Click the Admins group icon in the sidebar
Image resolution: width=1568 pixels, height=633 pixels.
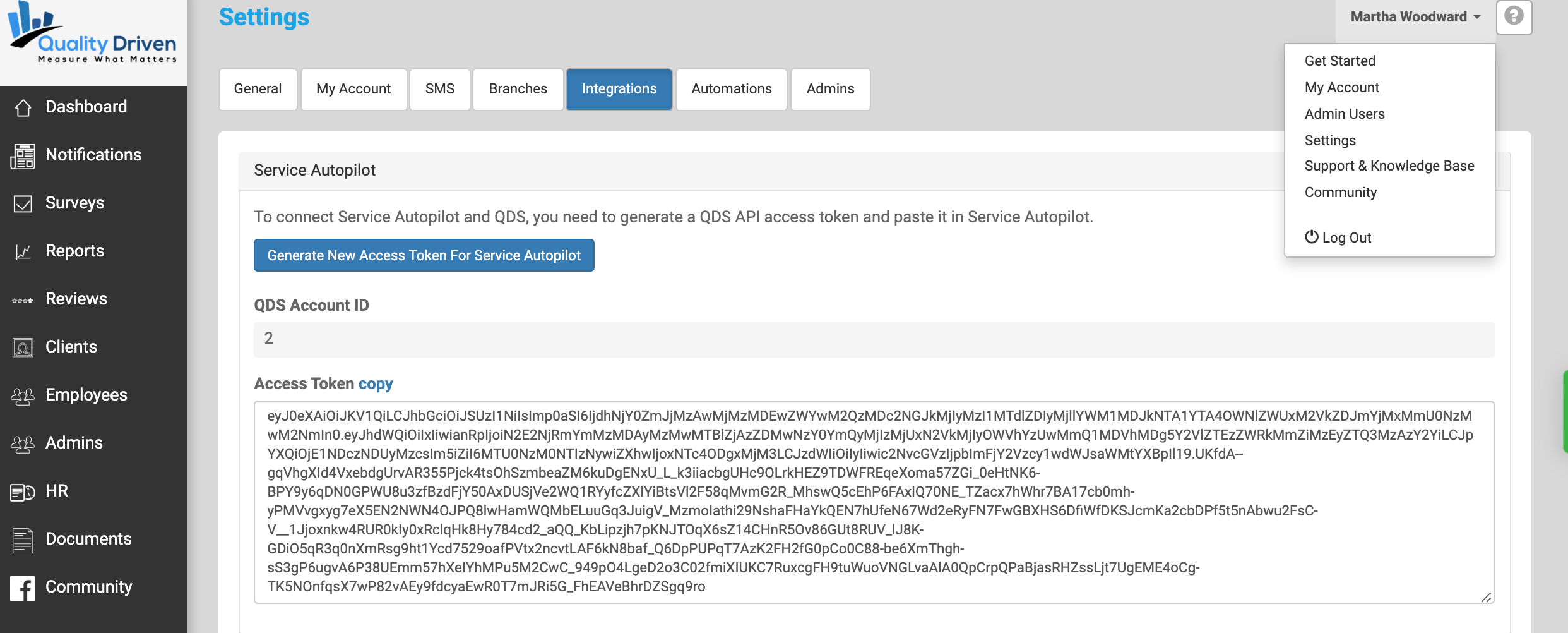pos(23,444)
